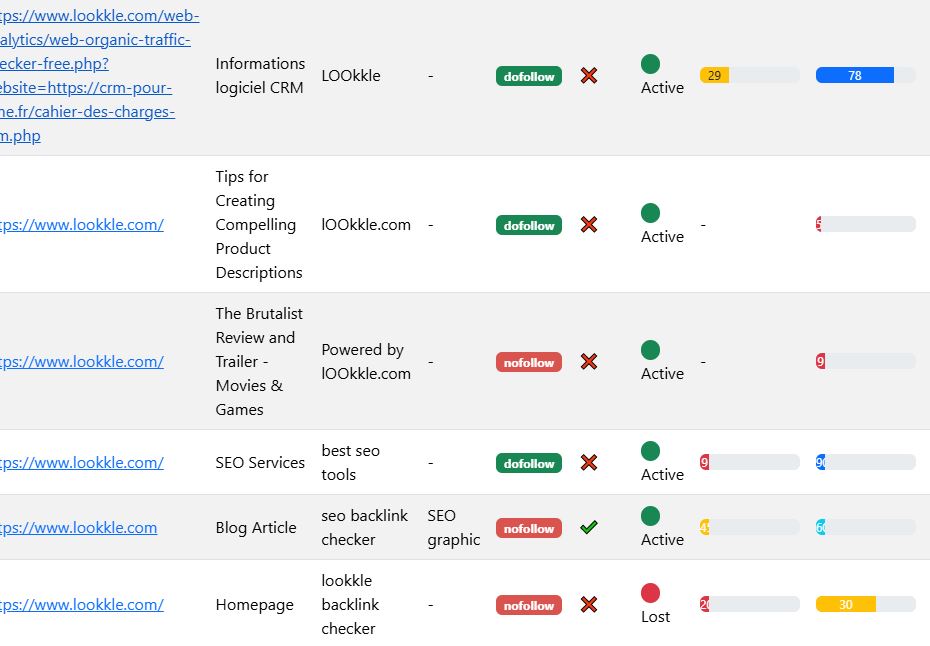Click the red X icon in the SEO Services row
930x646 pixels.
pyautogui.click(x=590, y=462)
